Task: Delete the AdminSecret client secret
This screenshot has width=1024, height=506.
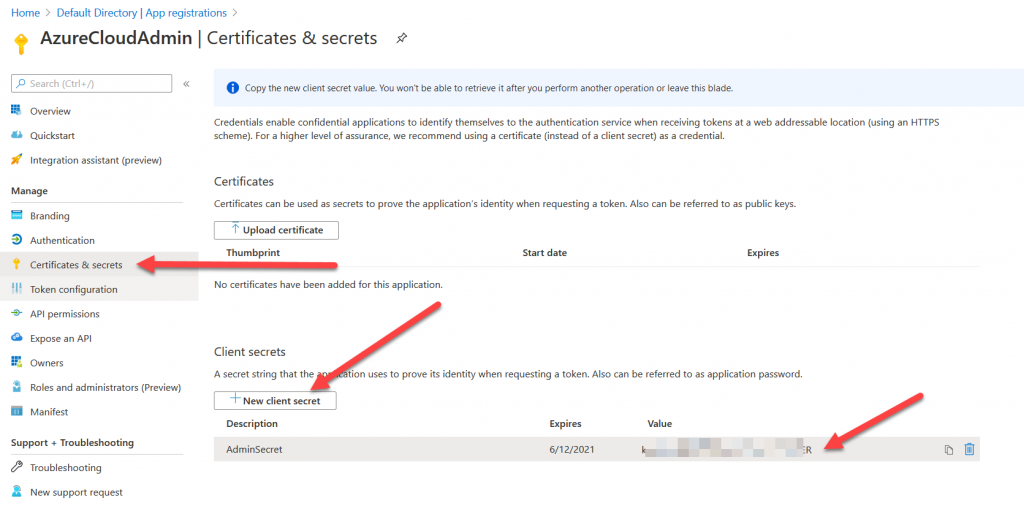Action: (x=969, y=450)
